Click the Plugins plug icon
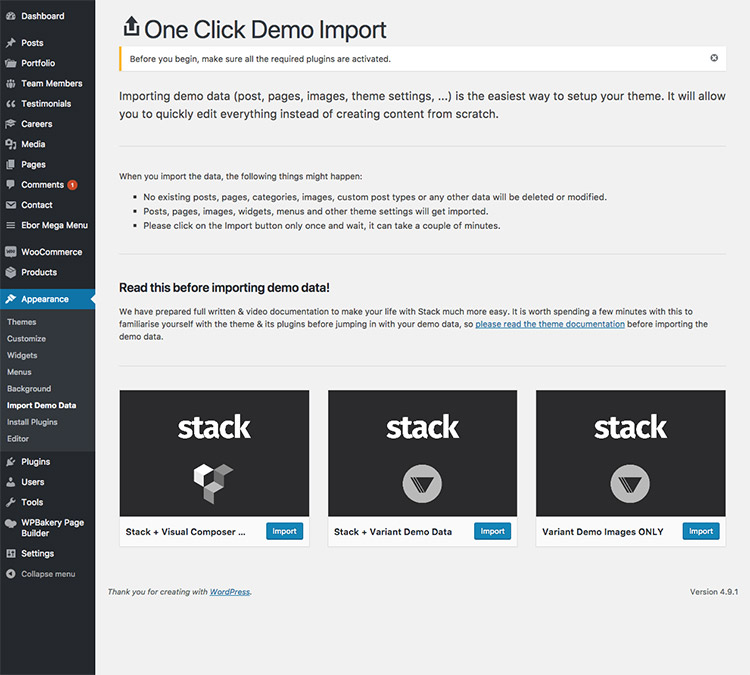This screenshot has width=750, height=675. pos(10,462)
